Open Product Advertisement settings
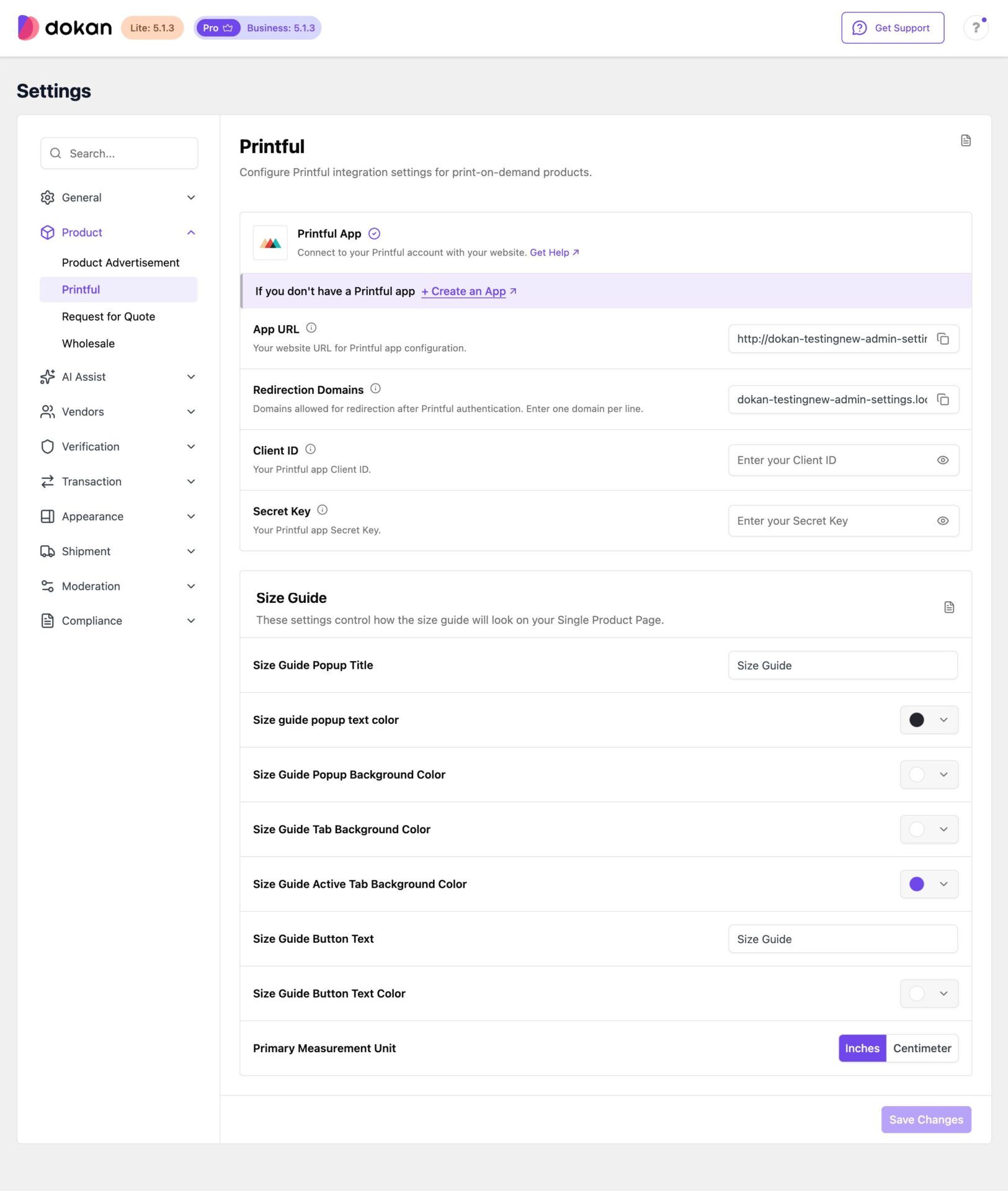Viewport: 1008px width, 1191px height. click(x=120, y=263)
